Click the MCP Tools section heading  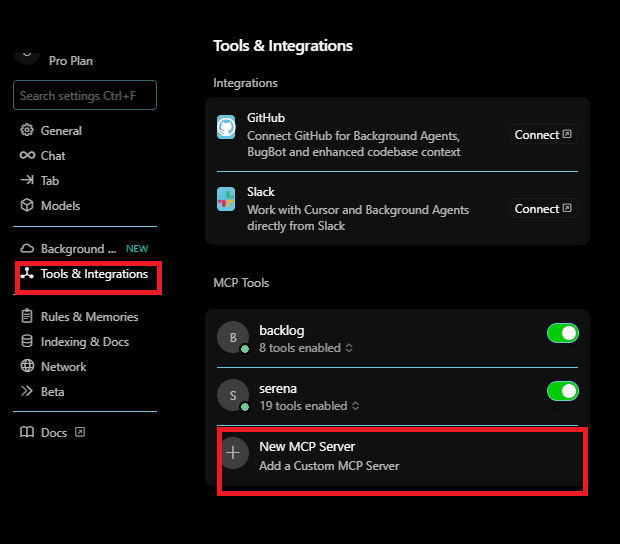[x=241, y=283]
